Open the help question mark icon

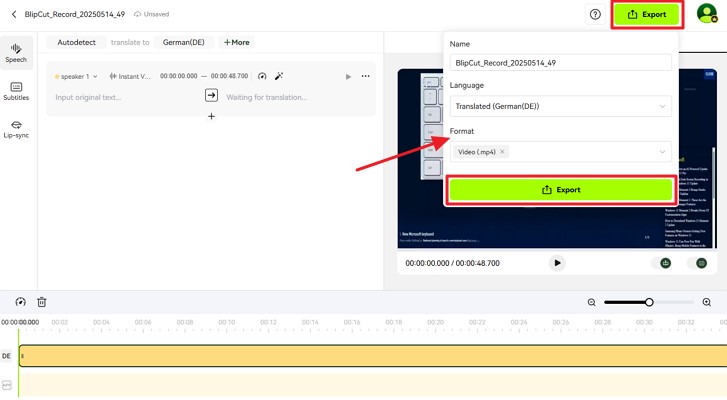[595, 14]
